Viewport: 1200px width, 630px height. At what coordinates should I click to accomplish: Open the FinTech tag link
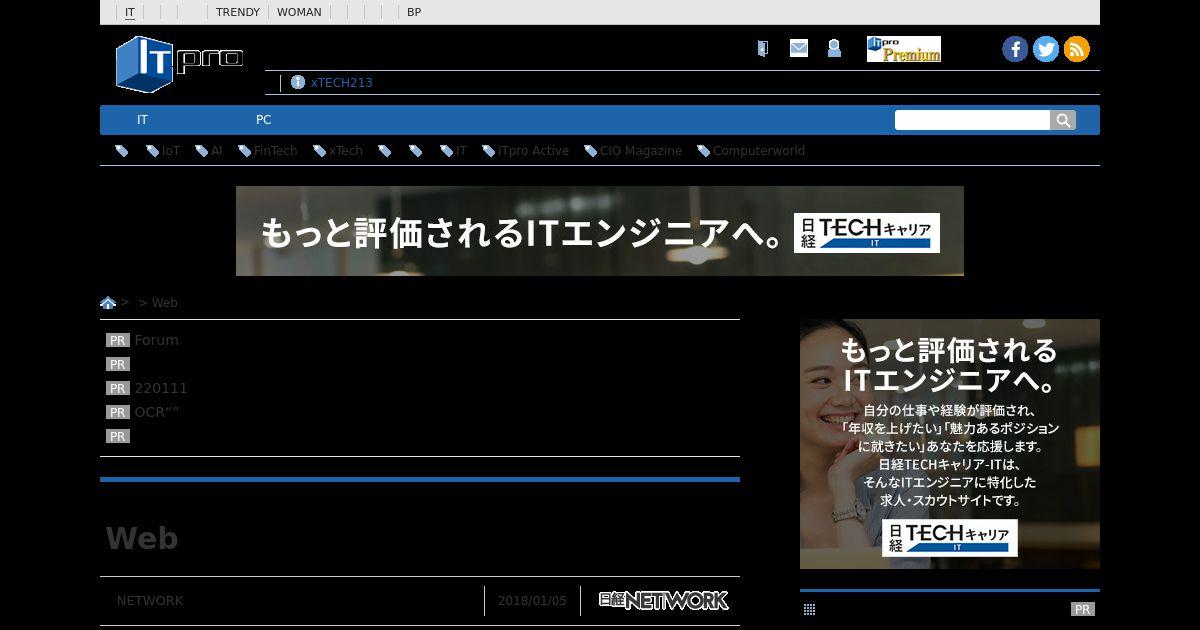pos(276,151)
